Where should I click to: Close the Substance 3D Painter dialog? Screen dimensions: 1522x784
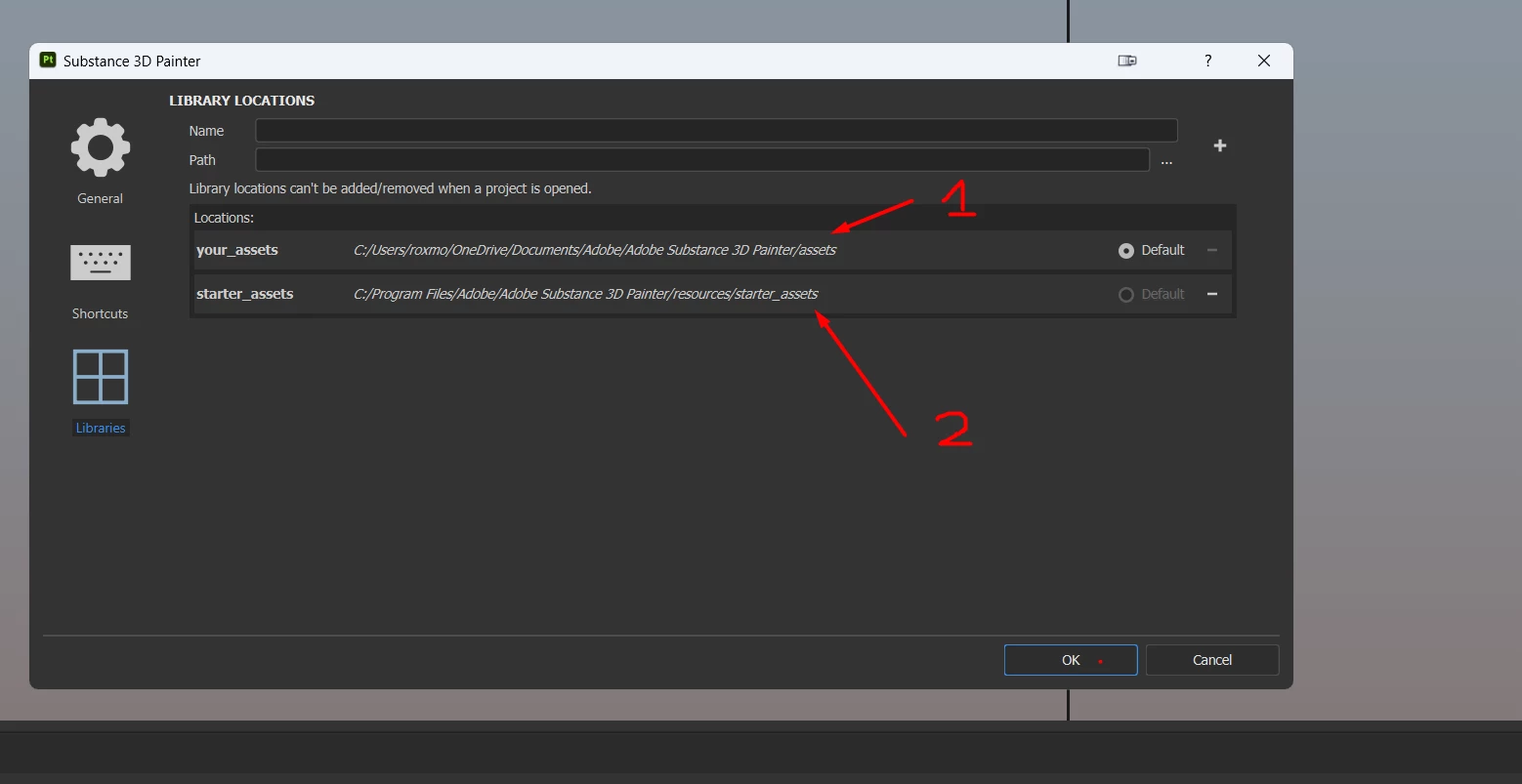coord(1264,61)
